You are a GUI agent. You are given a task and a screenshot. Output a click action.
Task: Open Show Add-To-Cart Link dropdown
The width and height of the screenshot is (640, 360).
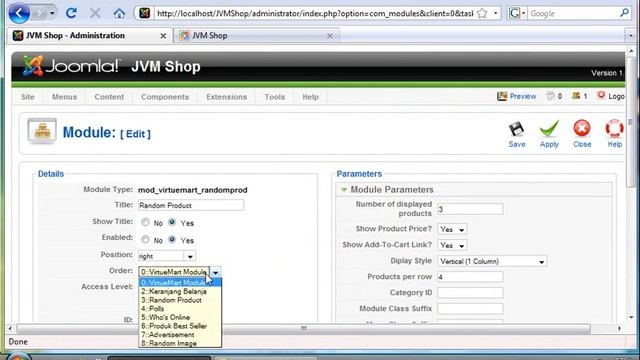coord(452,245)
